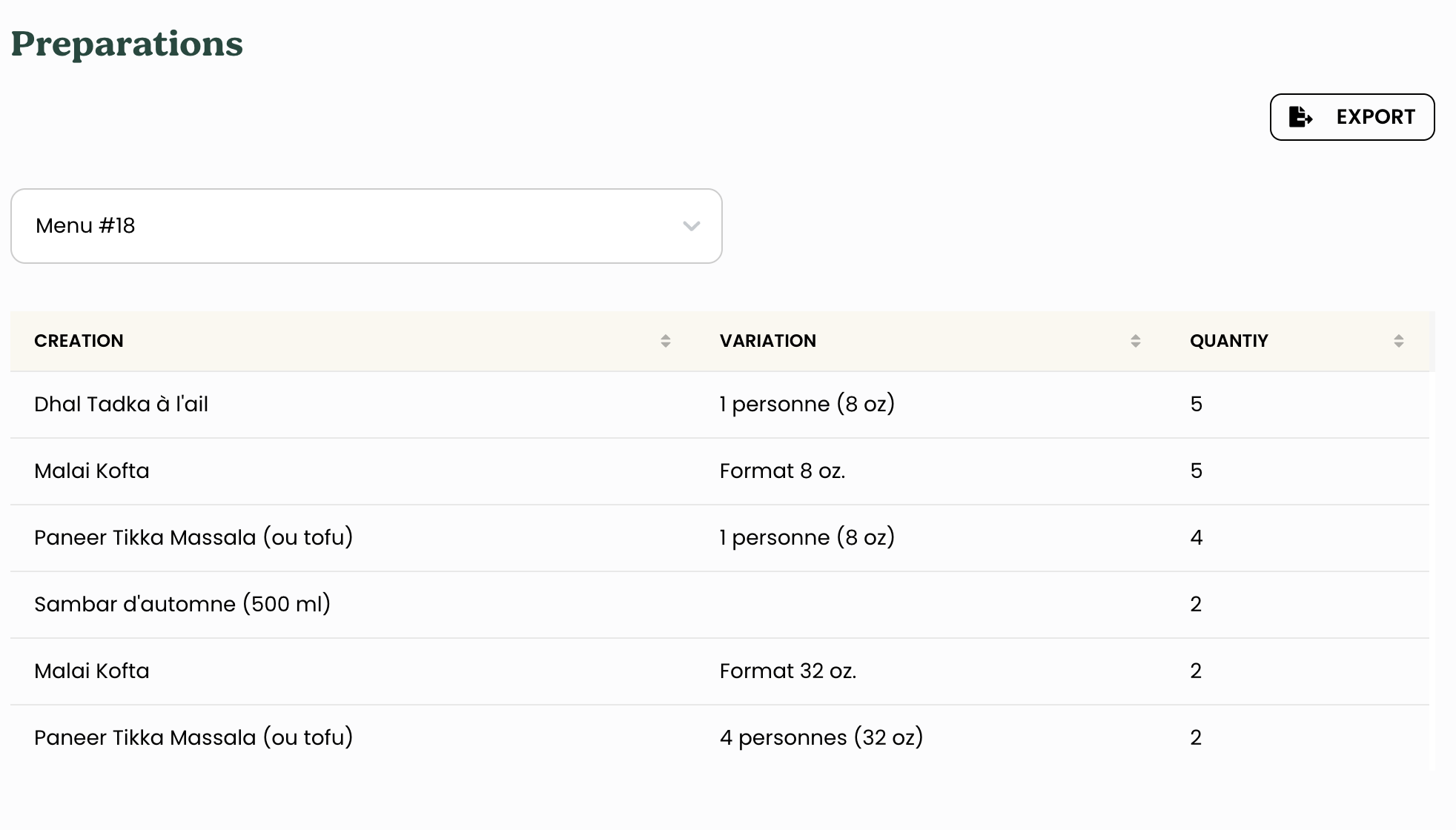
Task: Sort by QUANTIY column arrows
Action: point(1399,341)
